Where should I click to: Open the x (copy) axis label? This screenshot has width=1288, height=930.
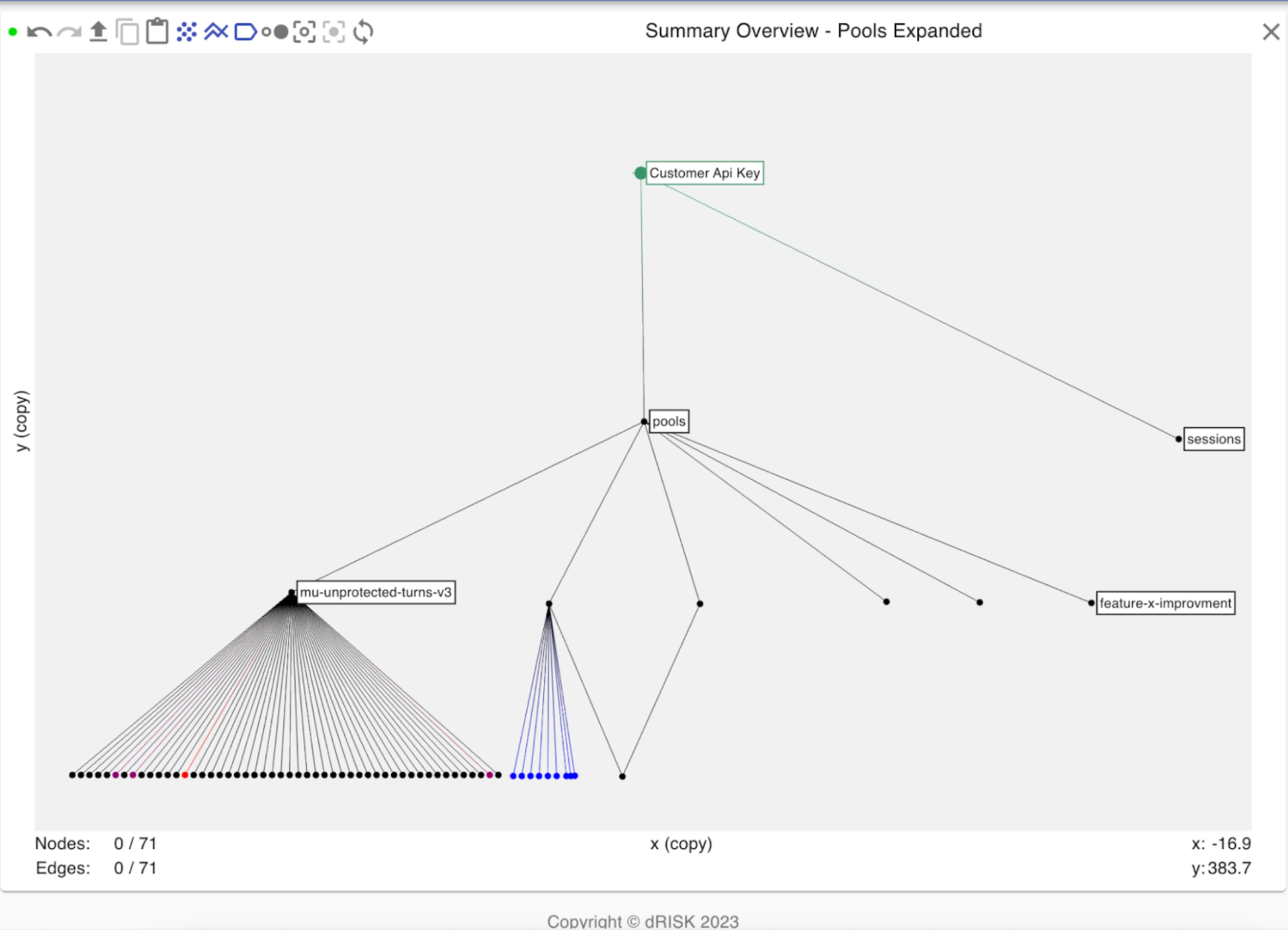click(x=681, y=844)
